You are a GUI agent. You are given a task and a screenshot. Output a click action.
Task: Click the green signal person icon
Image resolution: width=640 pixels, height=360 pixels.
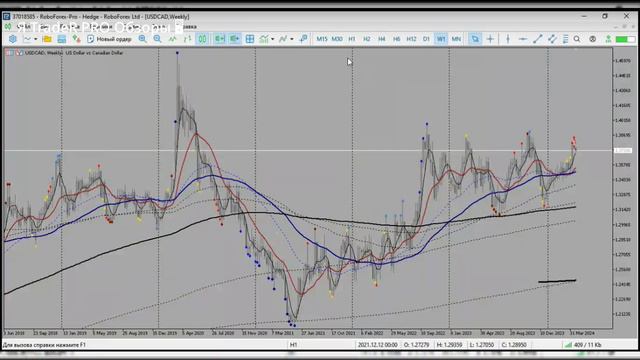pyautogui.click(x=608, y=39)
